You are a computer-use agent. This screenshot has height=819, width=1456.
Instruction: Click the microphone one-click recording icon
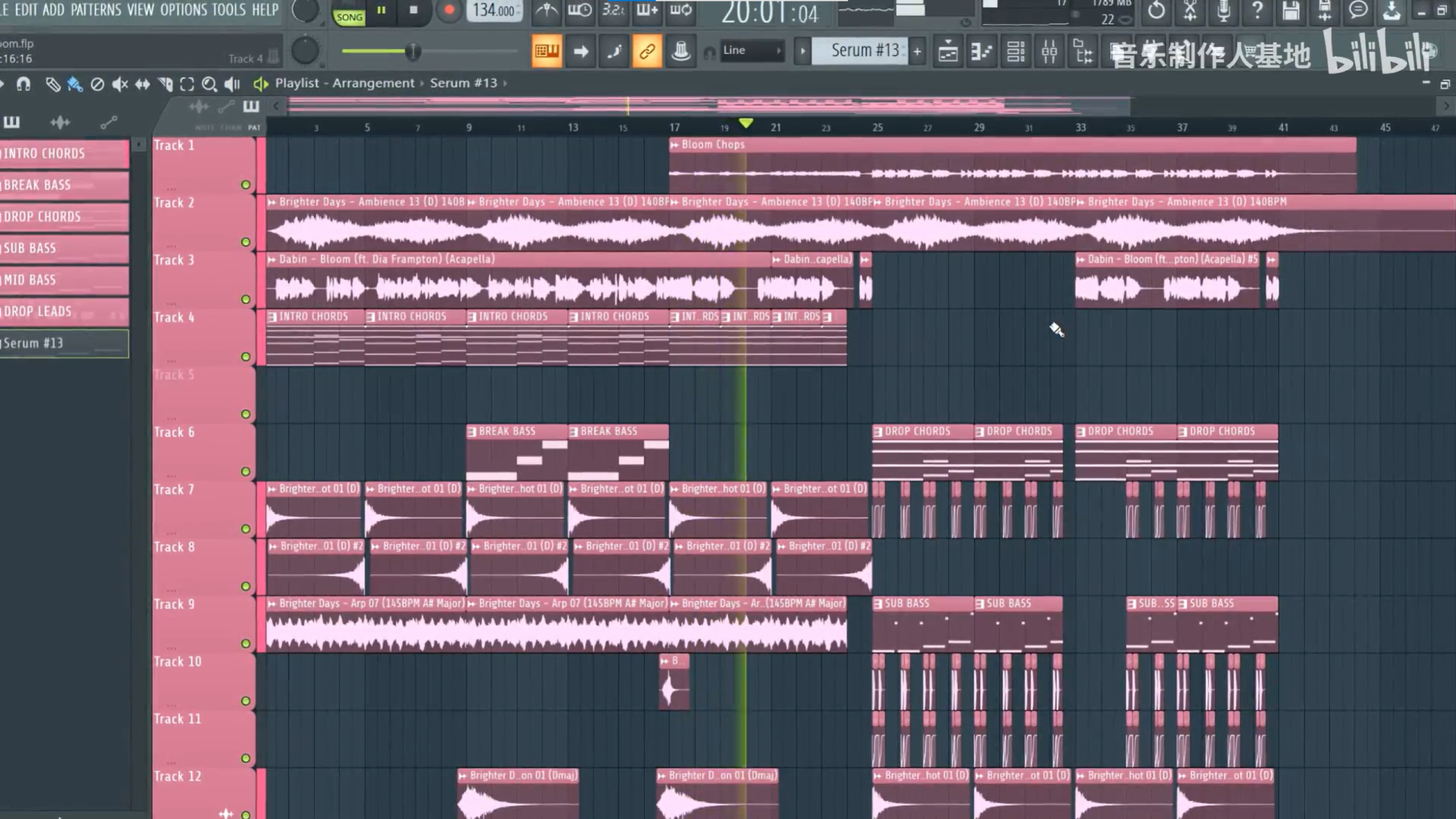pyautogui.click(x=1223, y=11)
